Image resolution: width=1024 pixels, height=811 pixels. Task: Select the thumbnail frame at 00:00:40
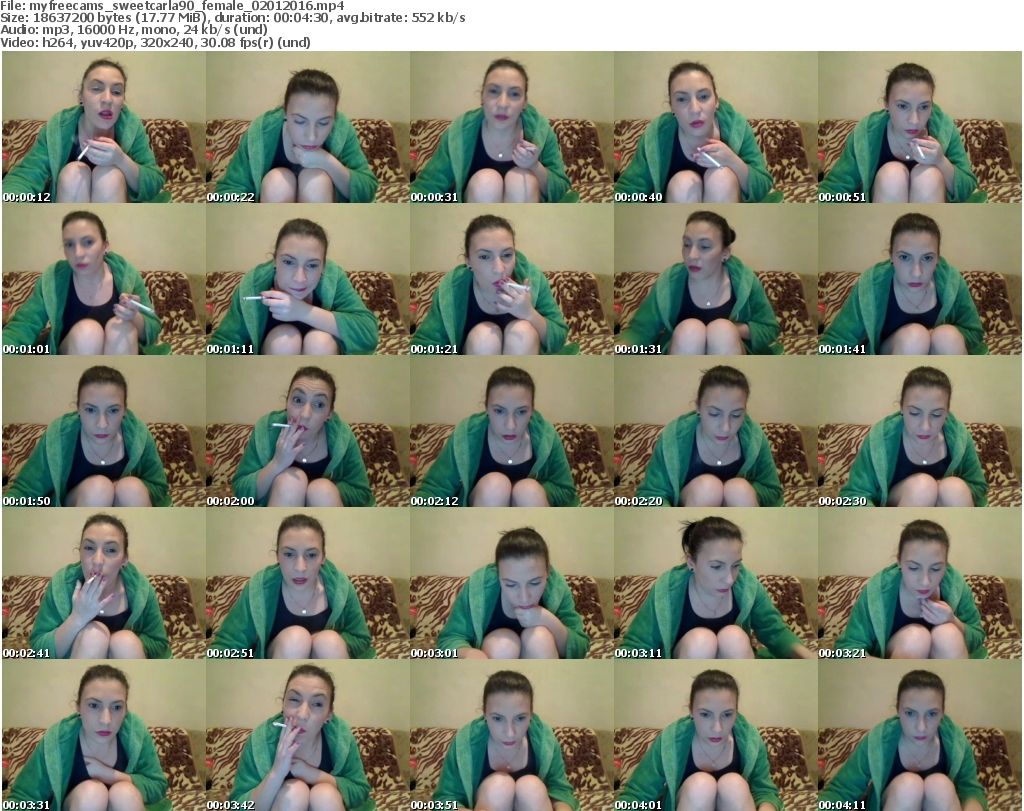716,127
